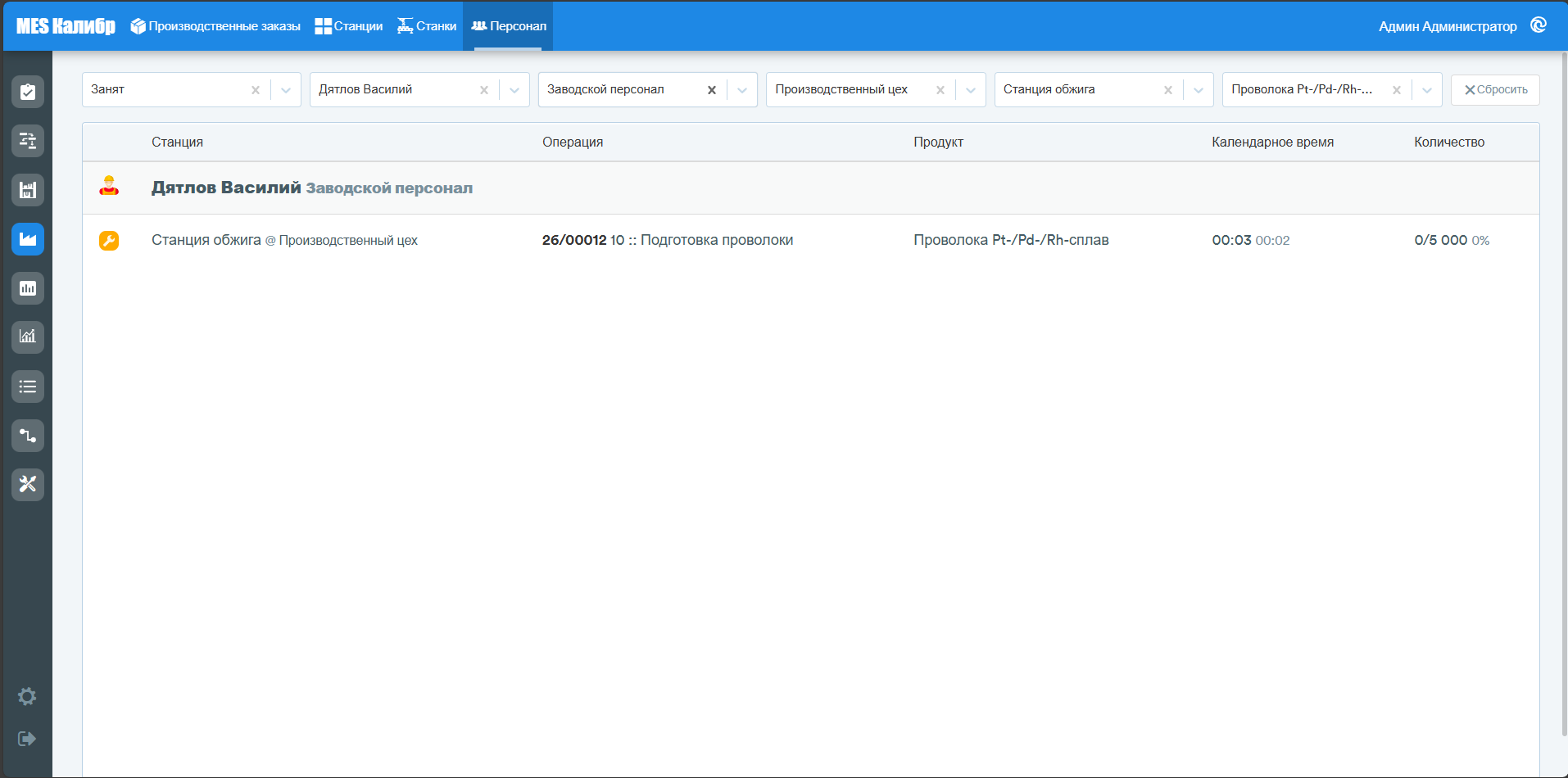
Task: Open the line chart analytics sidebar icon
Action: coord(28,337)
